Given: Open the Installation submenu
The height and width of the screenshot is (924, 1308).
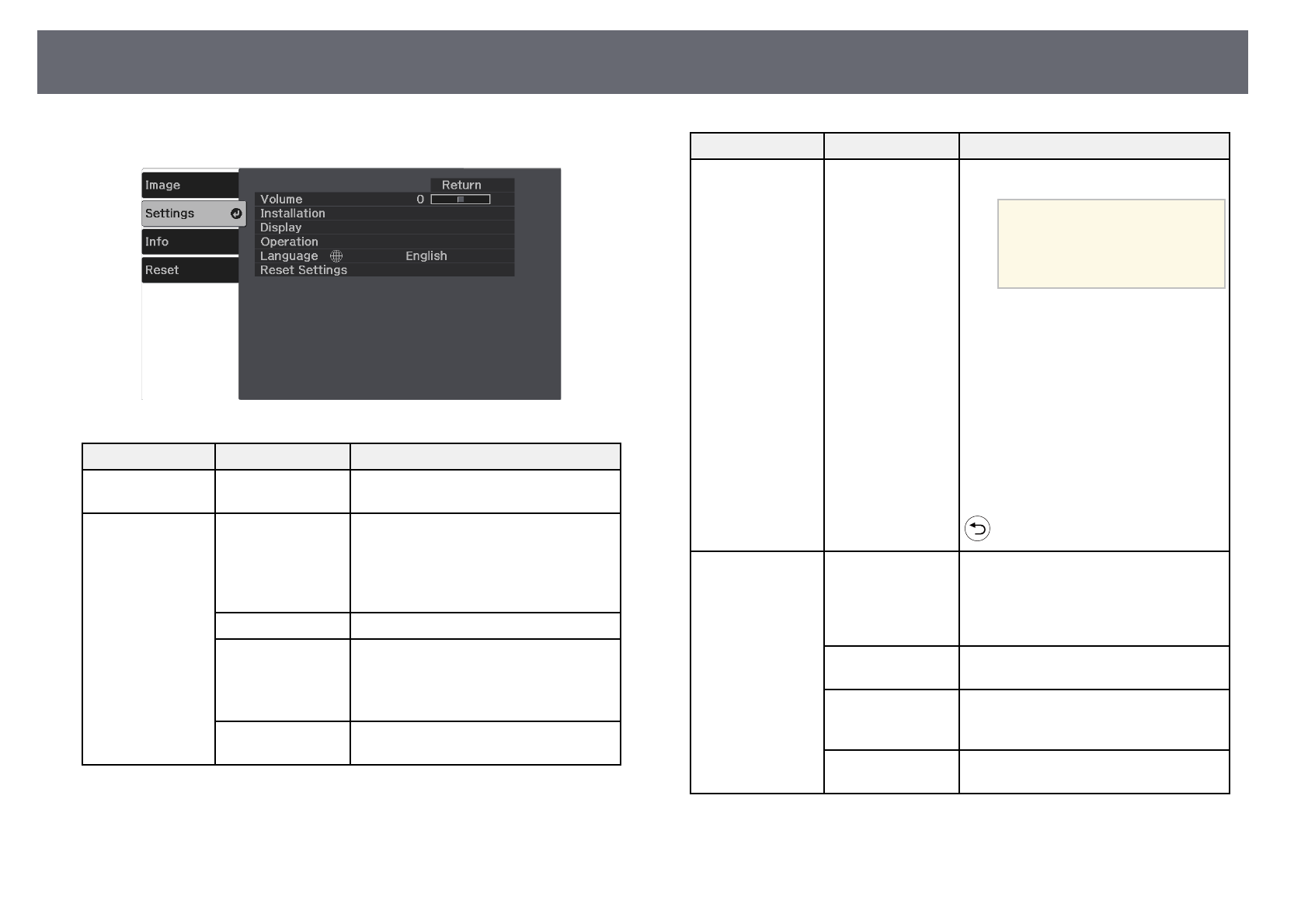Looking at the screenshot, I should [x=384, y=214].
